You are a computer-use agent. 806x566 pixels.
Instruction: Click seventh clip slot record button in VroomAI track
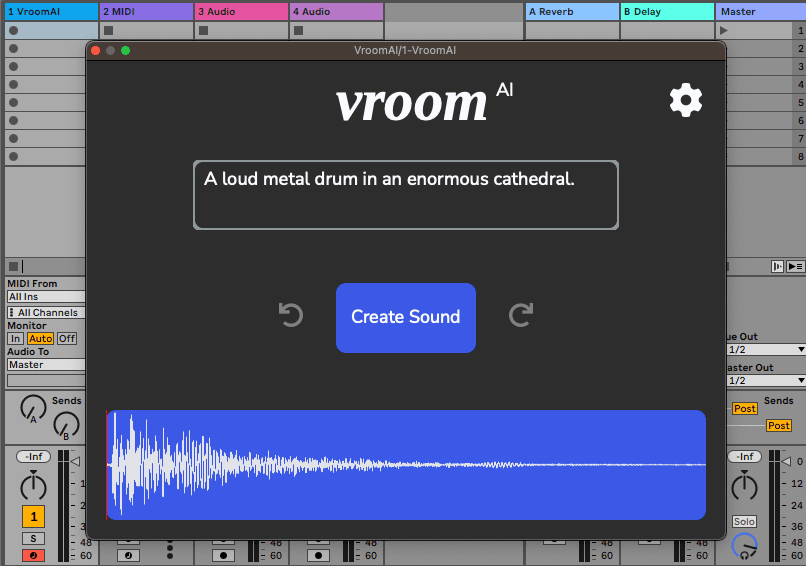tap(14, 138)
